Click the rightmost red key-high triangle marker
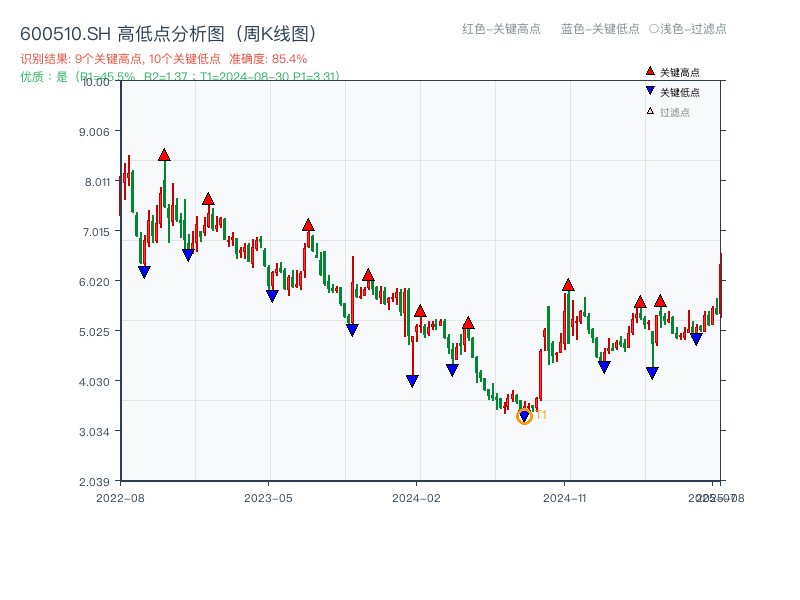Screen dimensions: 800x600 tap(660, 300)
